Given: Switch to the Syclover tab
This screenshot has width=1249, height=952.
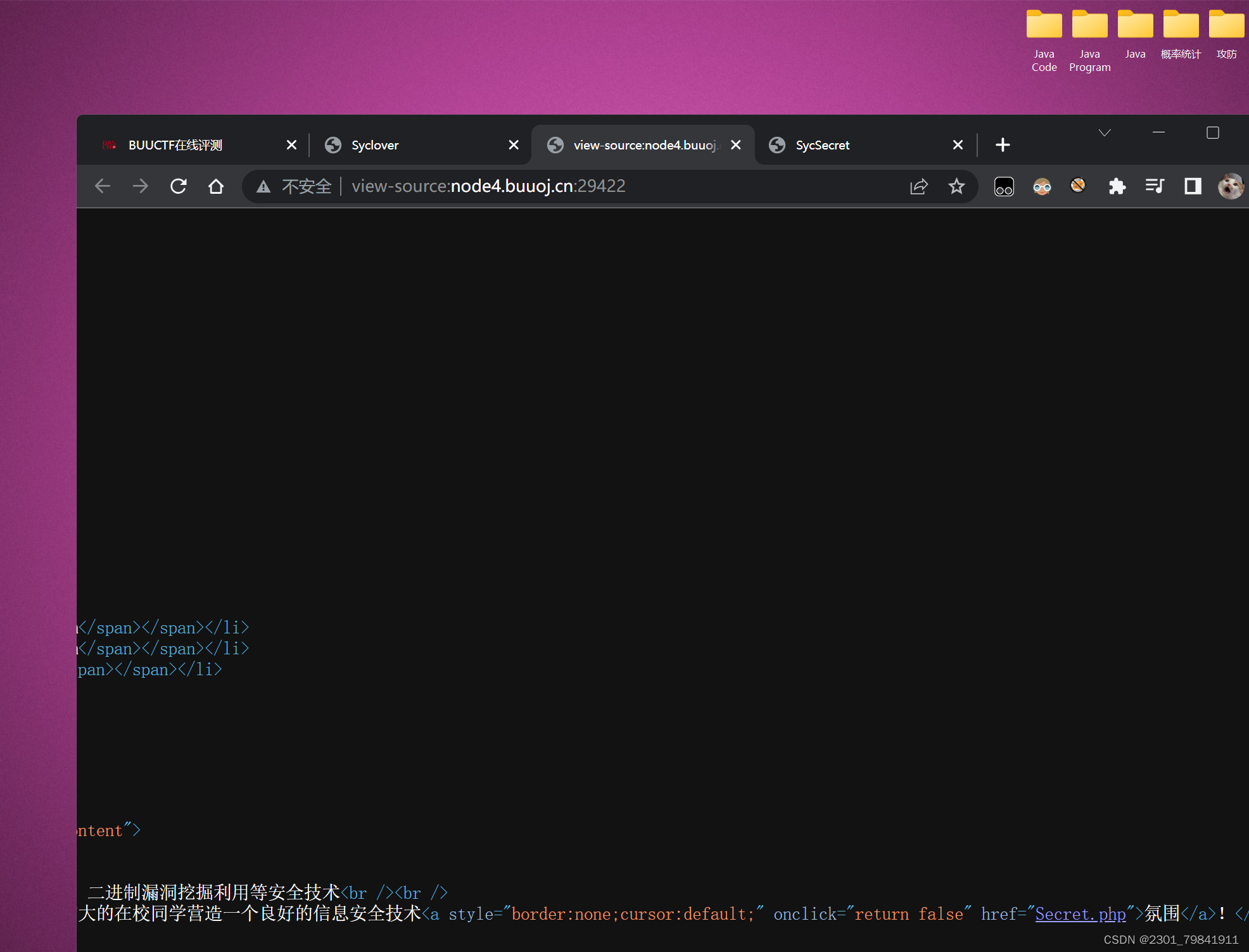Looking at the screenshot, I should (375, 145).
